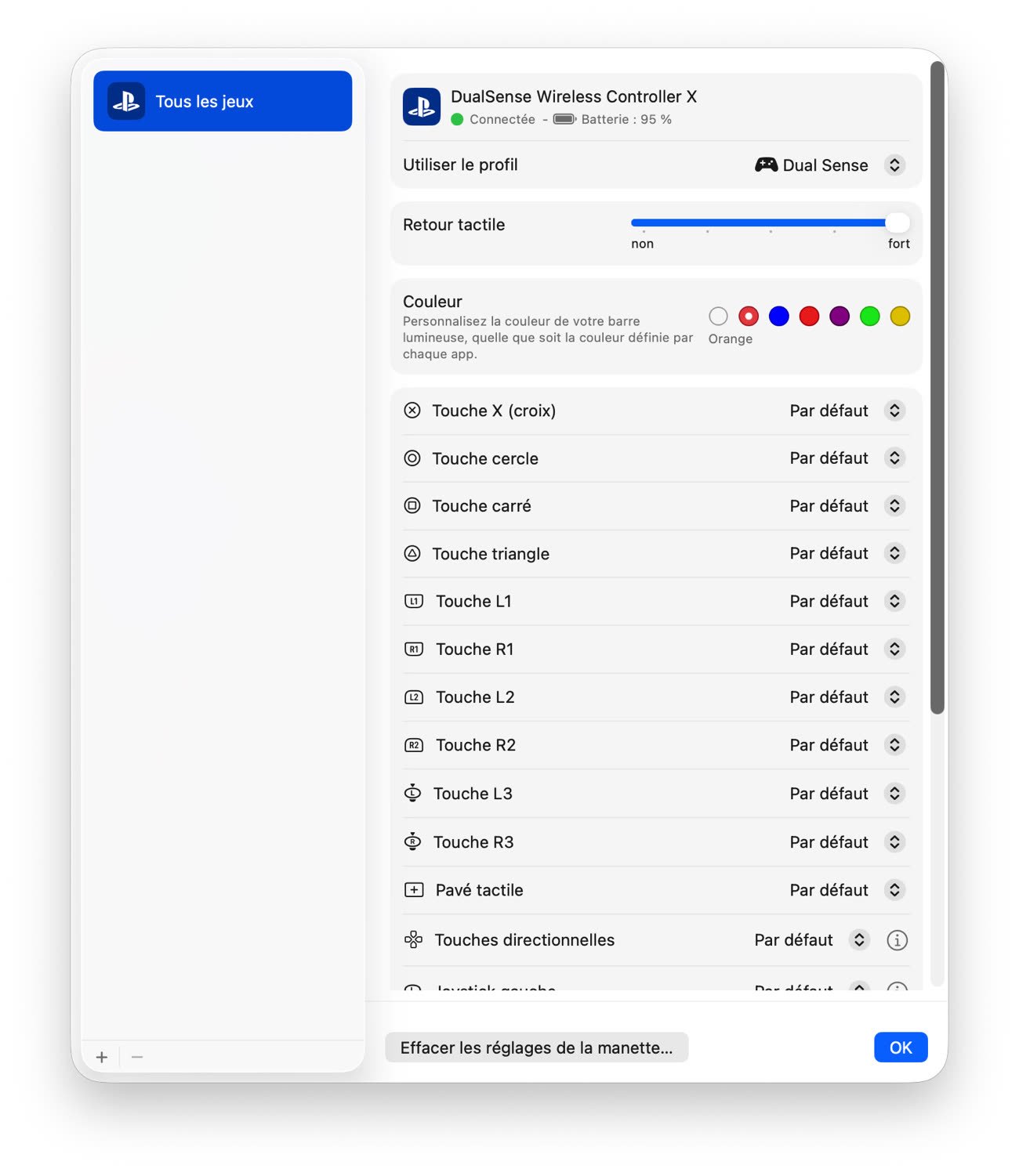
Task: Click the DualSense Wireless Controller X title
Action: (x=574, y=96)
